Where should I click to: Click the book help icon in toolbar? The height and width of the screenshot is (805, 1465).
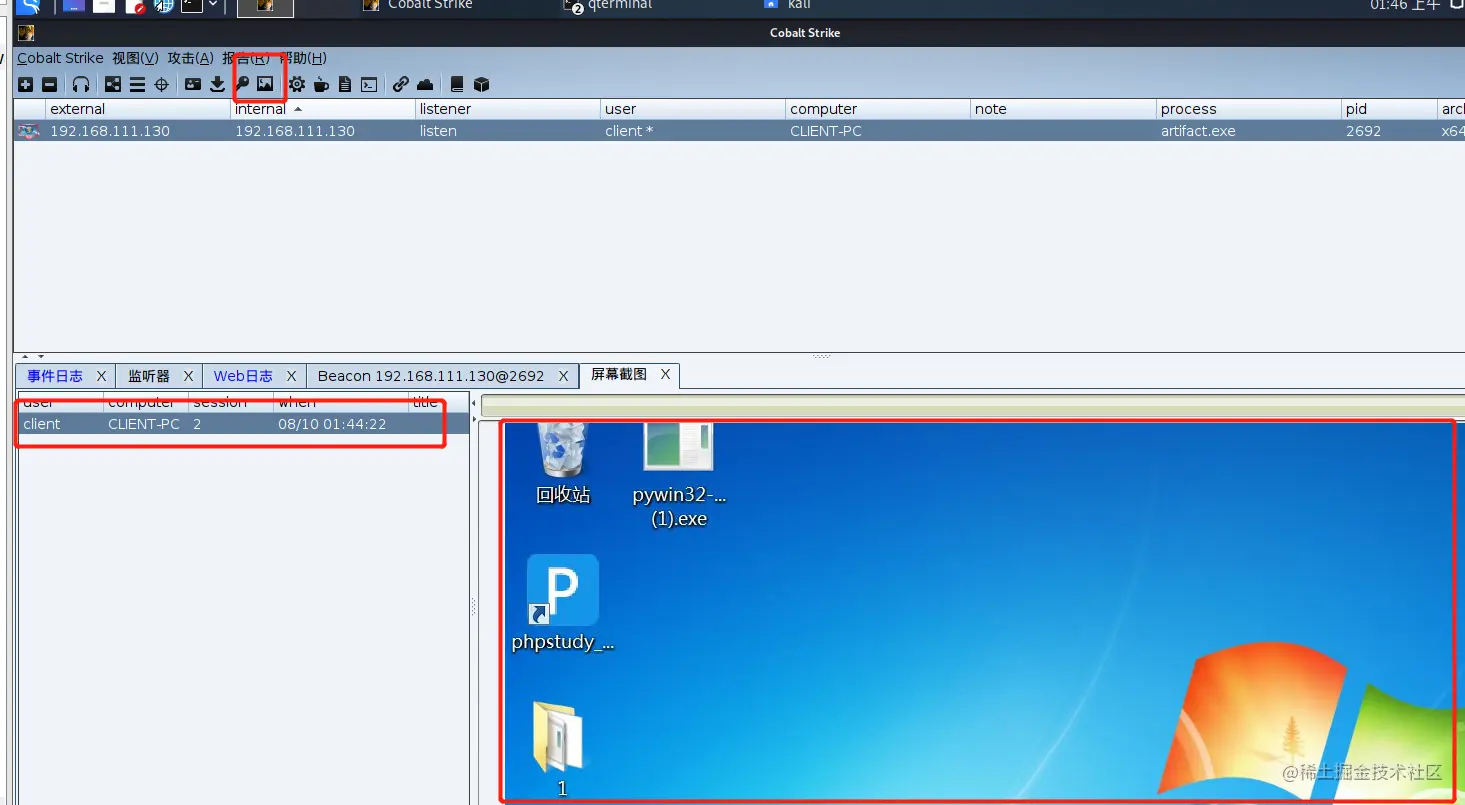tap(457, 84)
